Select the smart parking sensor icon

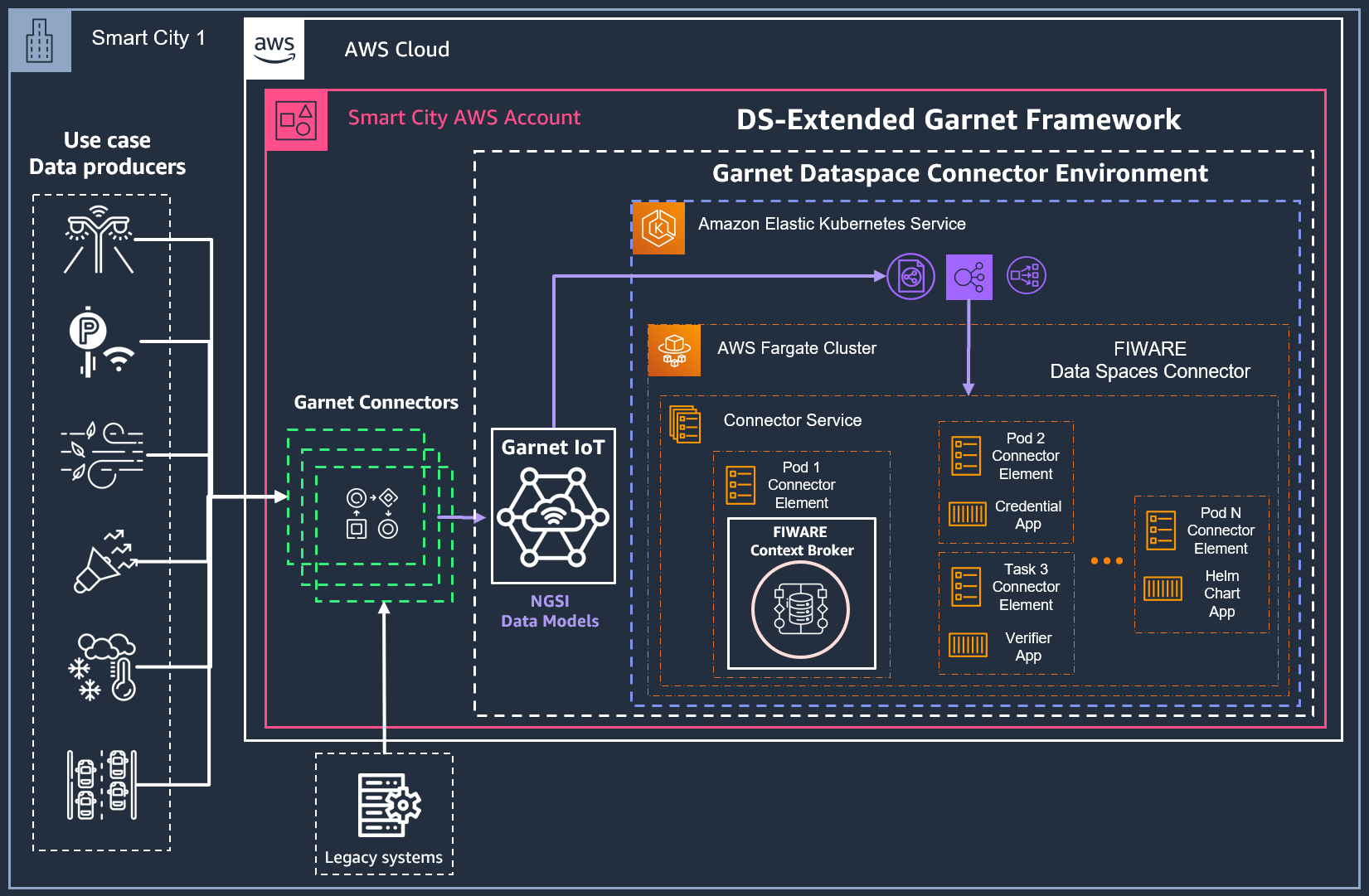(x=101, y=341)
